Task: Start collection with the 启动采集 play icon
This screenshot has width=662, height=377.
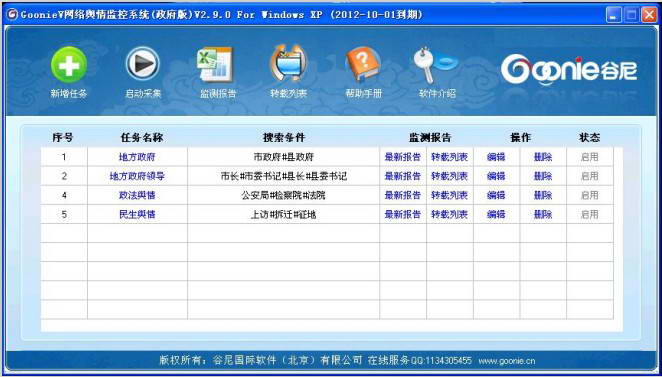Action: (143, 64)
